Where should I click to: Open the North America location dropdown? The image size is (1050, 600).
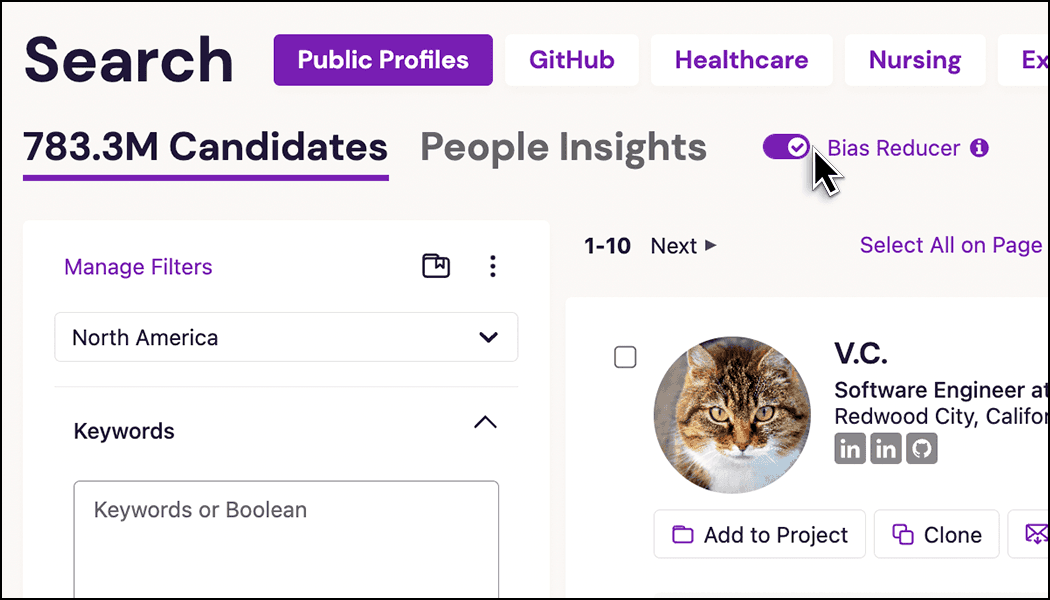point(286,337)
